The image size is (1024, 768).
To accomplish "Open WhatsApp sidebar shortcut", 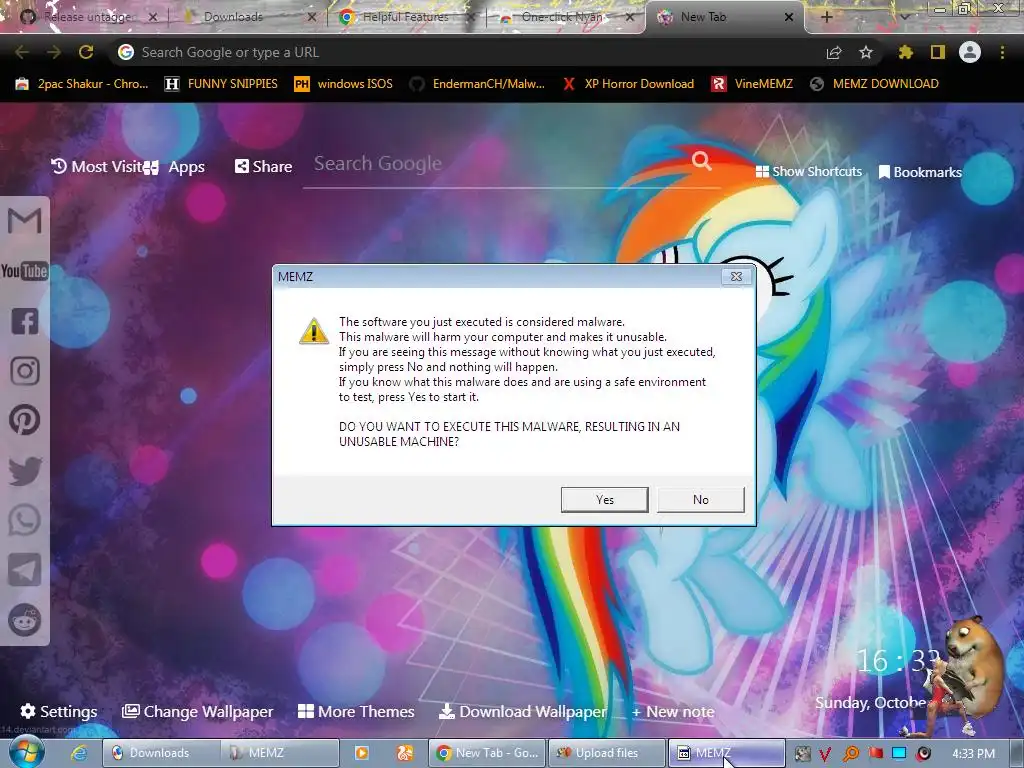I will tap(25, 520).
